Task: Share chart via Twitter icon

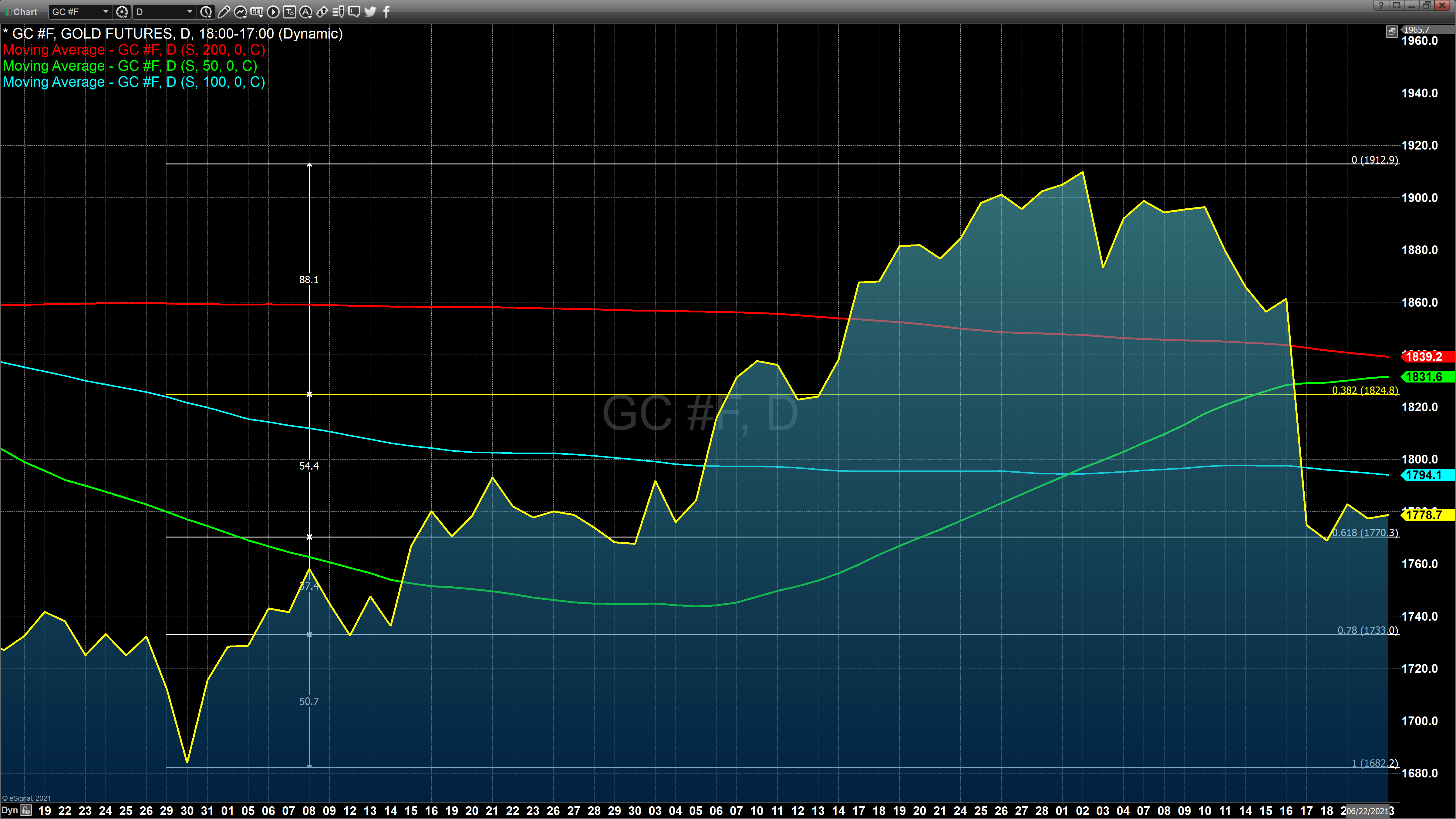Action: coord(371,12)
